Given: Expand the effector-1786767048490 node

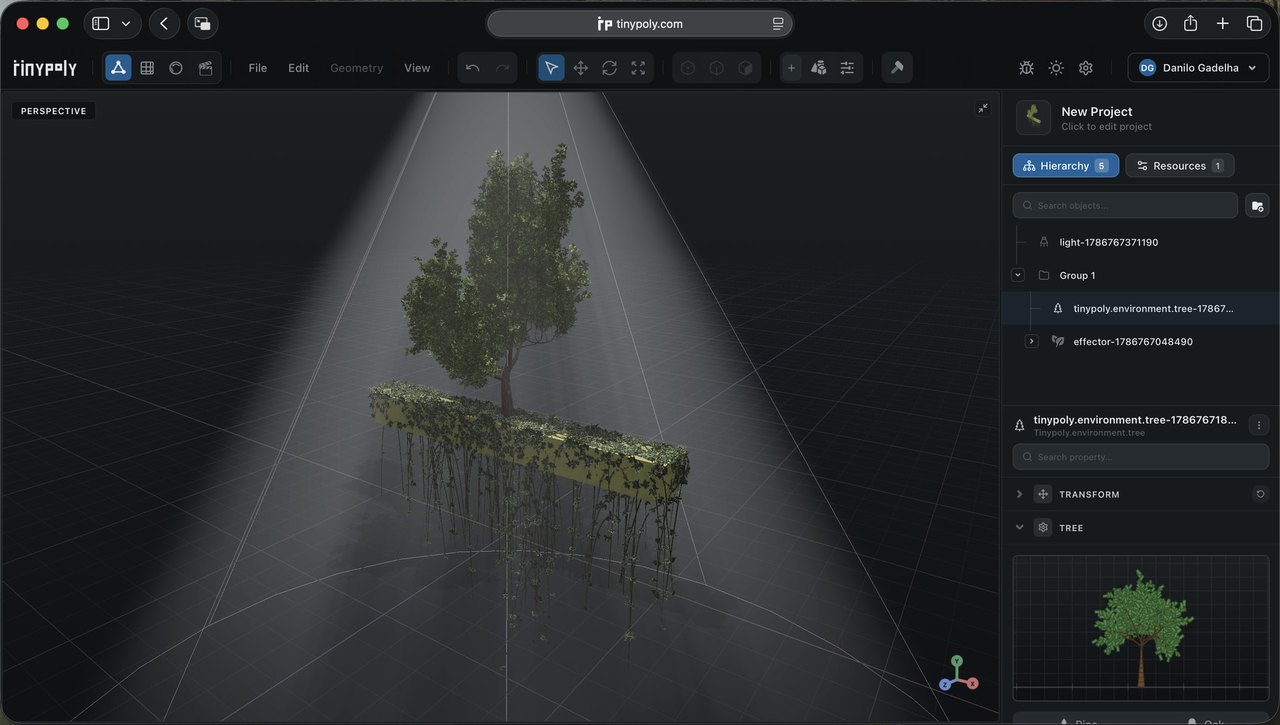Looking at the screenshot, I should pos(1032,341).
